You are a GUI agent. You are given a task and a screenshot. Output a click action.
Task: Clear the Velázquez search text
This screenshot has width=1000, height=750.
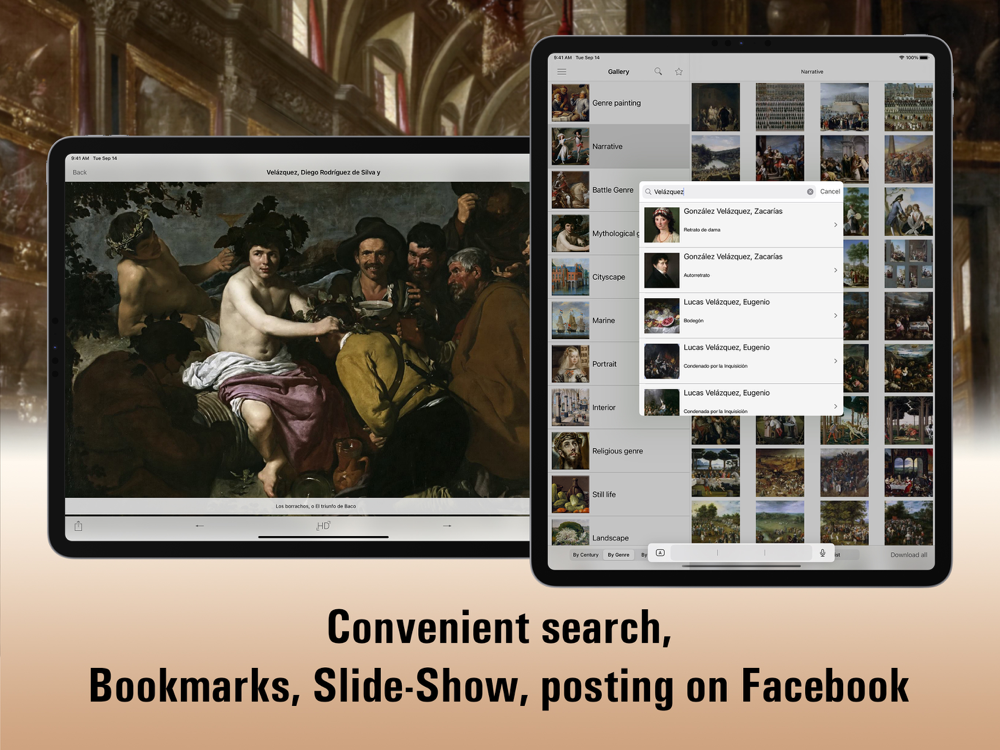(x=810, y=191)
